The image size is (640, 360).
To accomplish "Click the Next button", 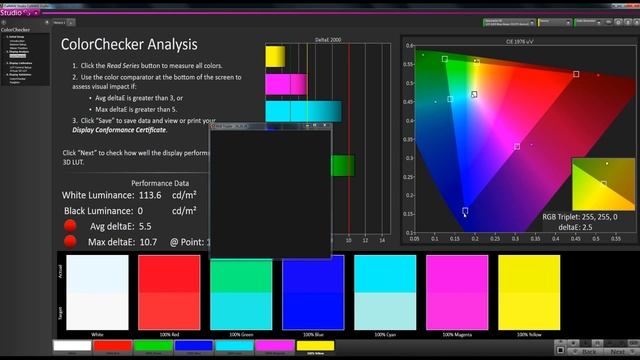I will point(622,351).
